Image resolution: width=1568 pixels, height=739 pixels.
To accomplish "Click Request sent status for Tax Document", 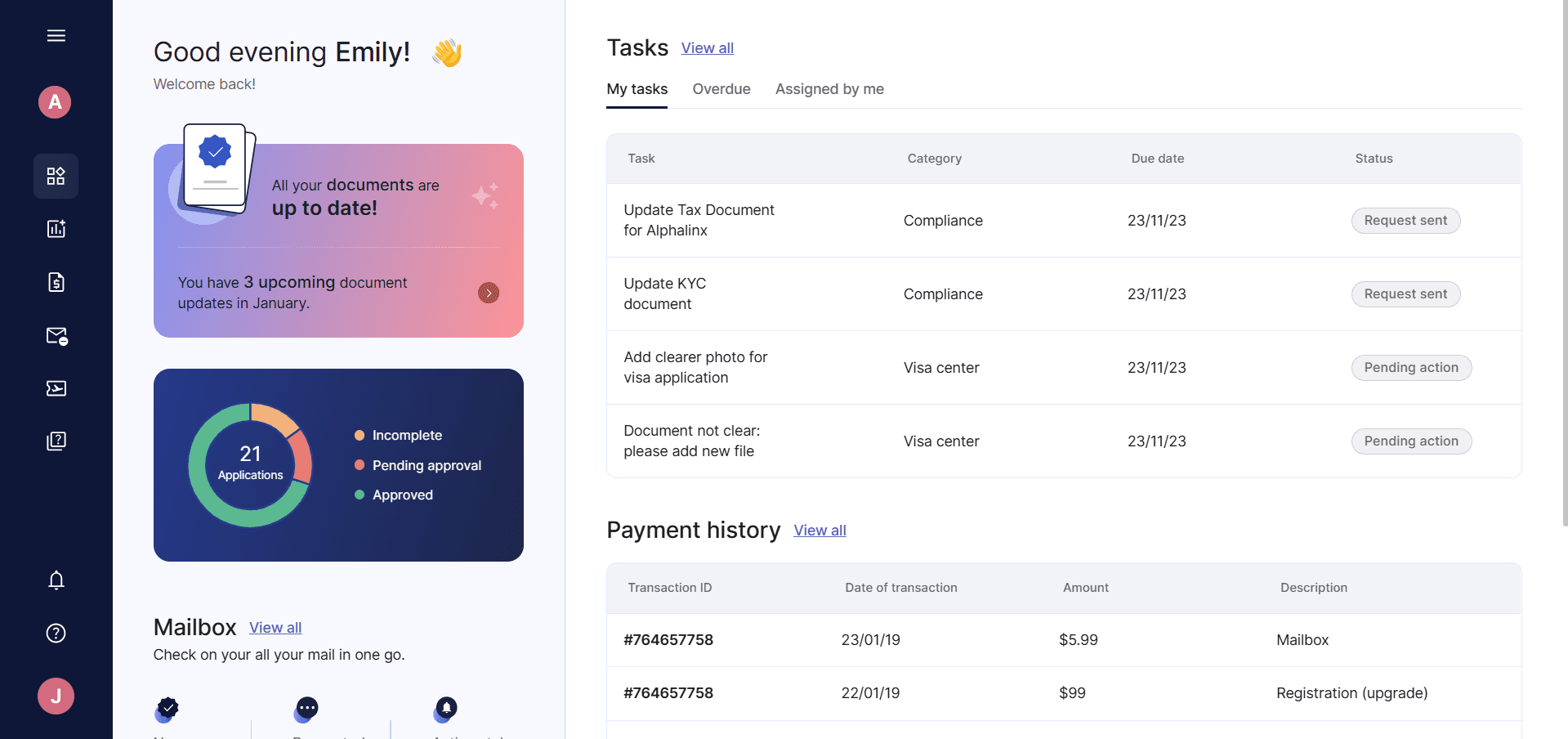I will pos(1405,221).
